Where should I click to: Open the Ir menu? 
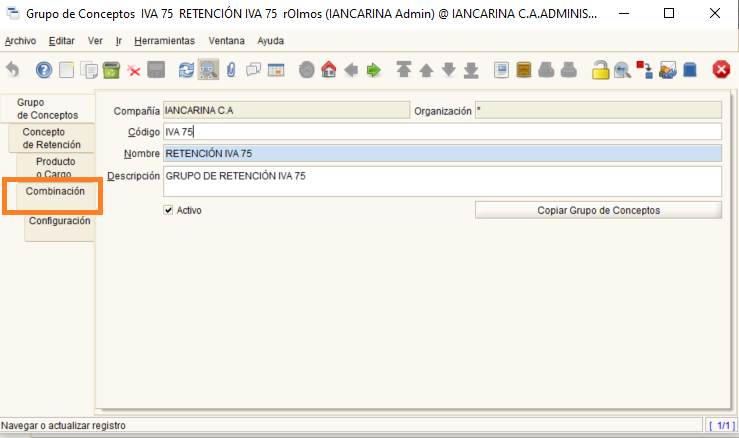click(119, 41)
